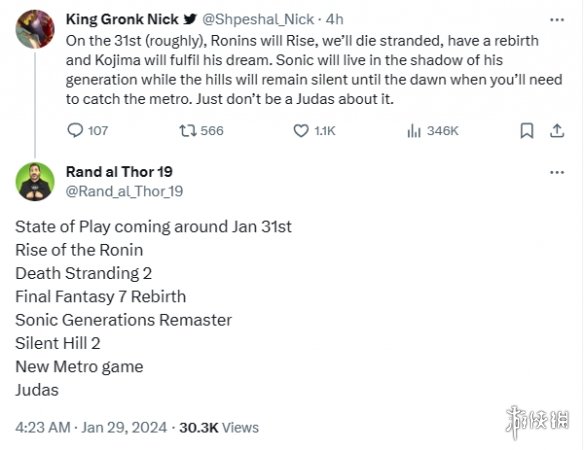This screenshot has width=584, height=450.
Task: Open more options on King Gronk Nick's tweet
Action: point(557,20)
